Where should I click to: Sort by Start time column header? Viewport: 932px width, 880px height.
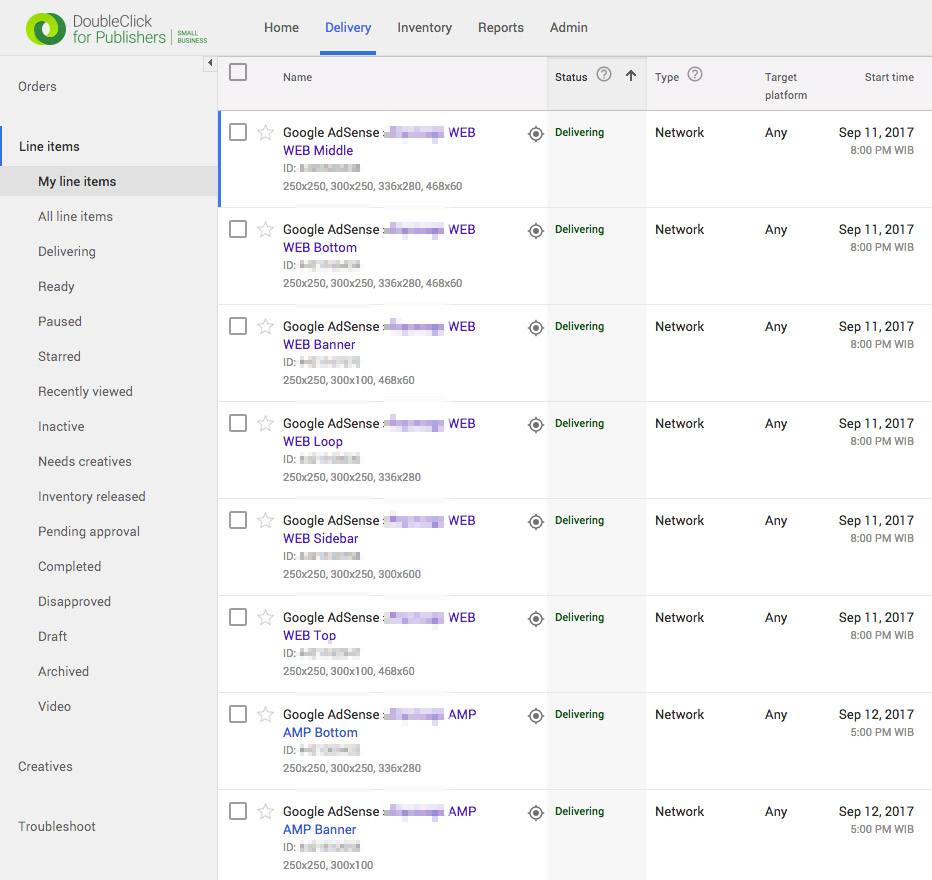(889, 77)
